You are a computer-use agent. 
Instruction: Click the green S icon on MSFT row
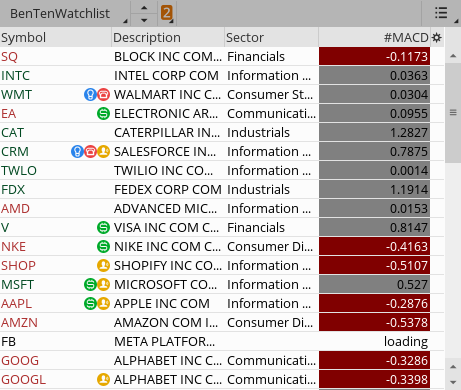coord(90,285)
